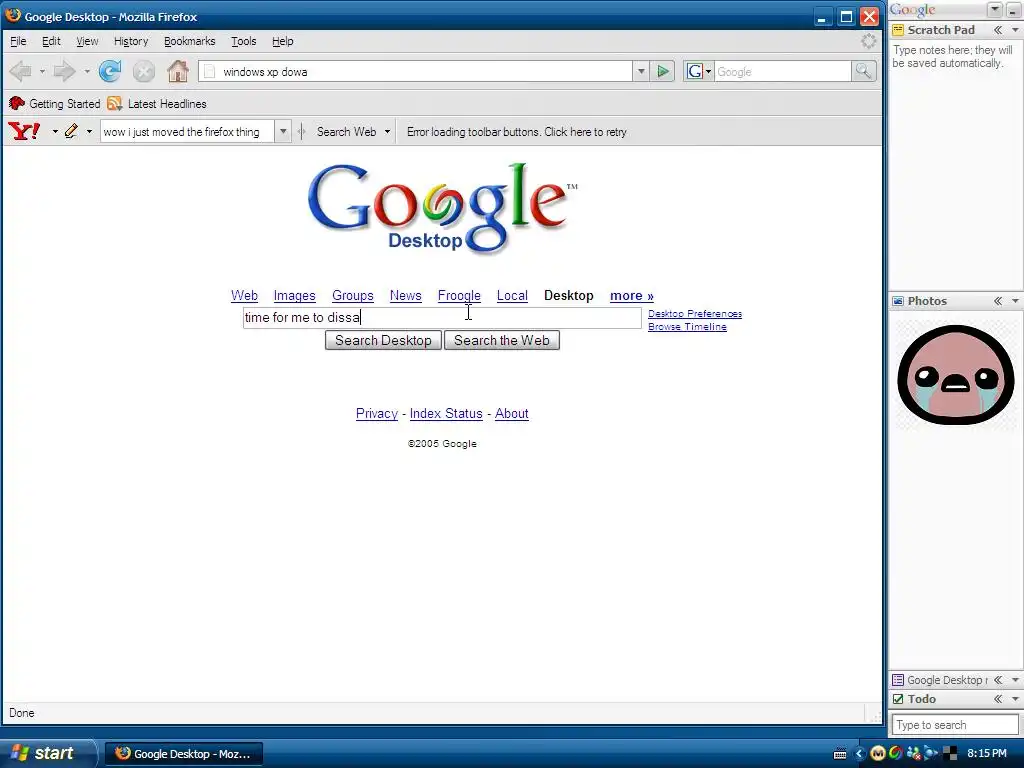Click the Scratch Pad yellow note icon
Image resolution: width=1024 pixels, height=768 pixels.
point(898,30)
